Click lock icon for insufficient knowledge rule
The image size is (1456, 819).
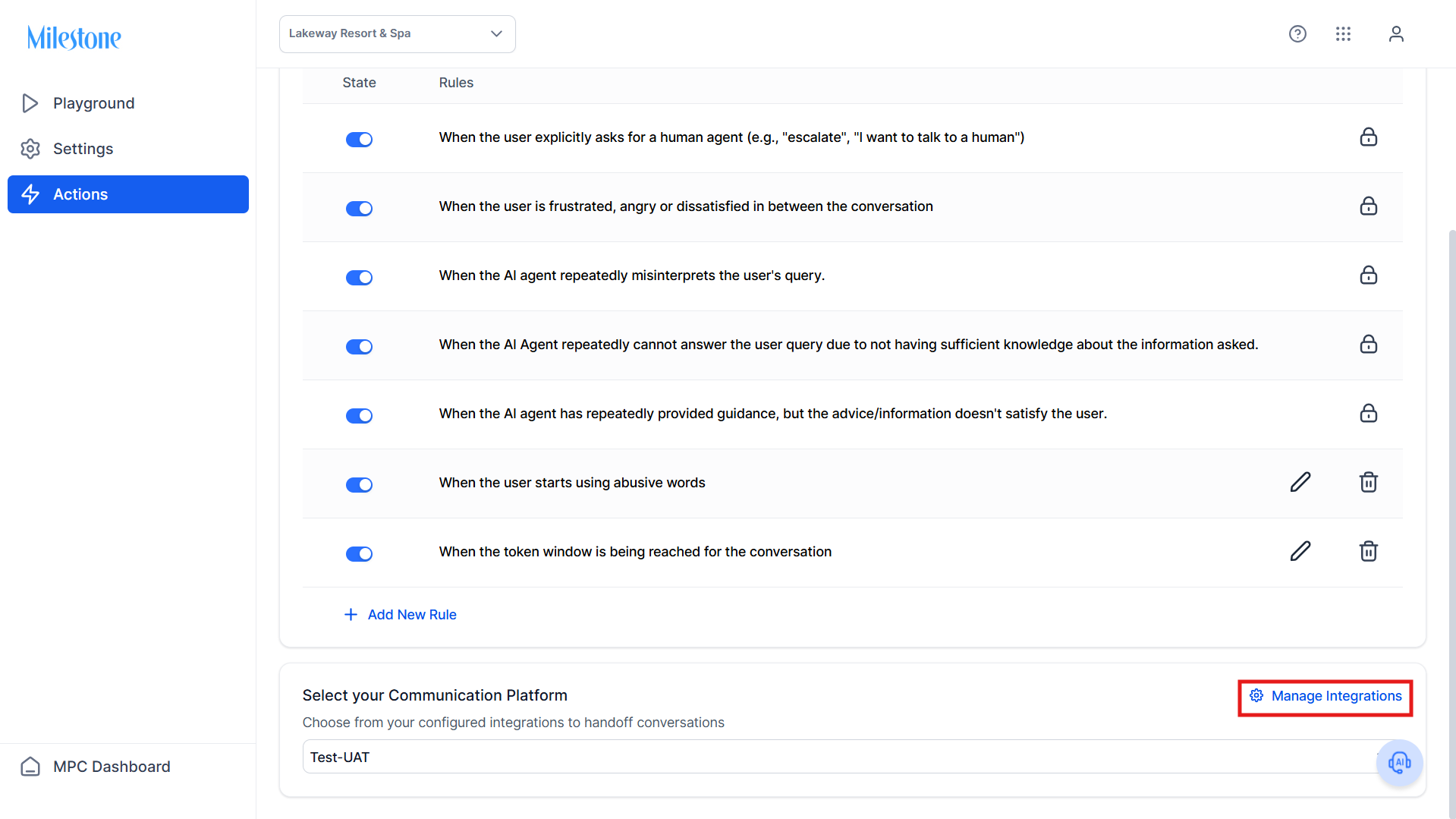pyautogui.click(x=1368, y=345)
